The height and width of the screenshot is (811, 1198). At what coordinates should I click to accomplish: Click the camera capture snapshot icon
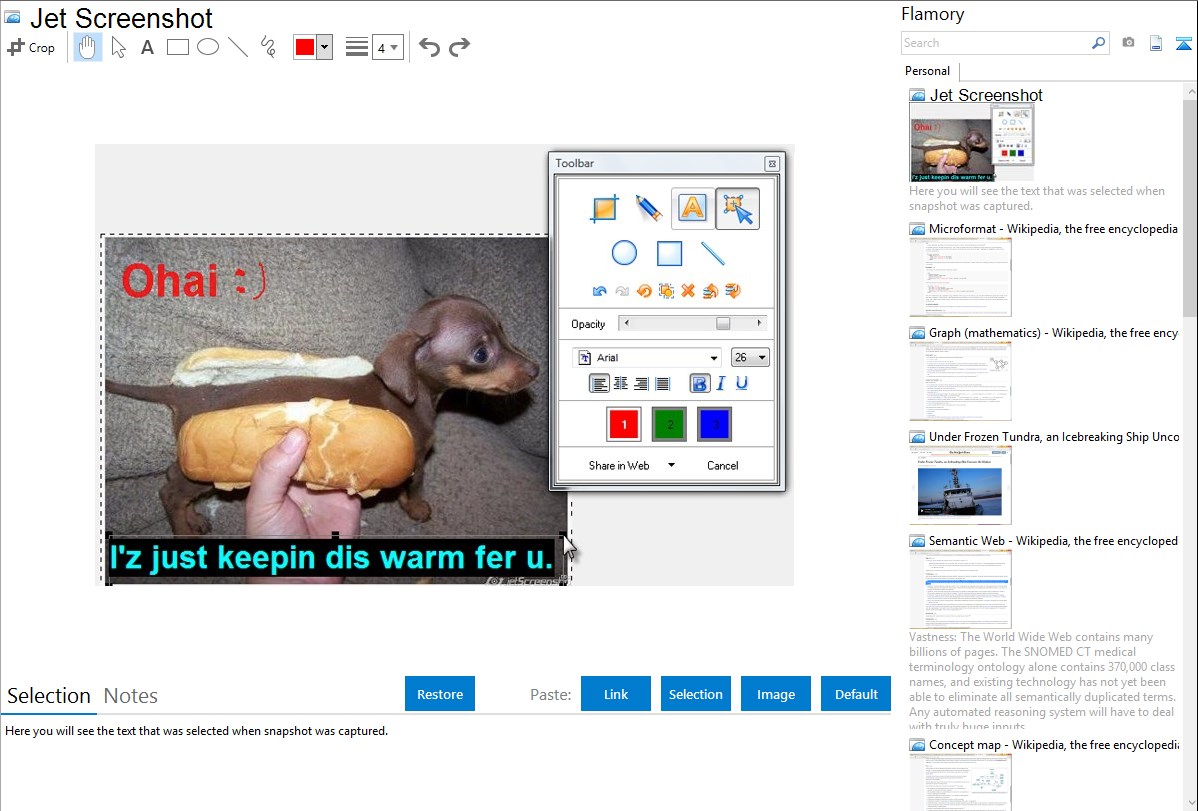[1128, 43]
